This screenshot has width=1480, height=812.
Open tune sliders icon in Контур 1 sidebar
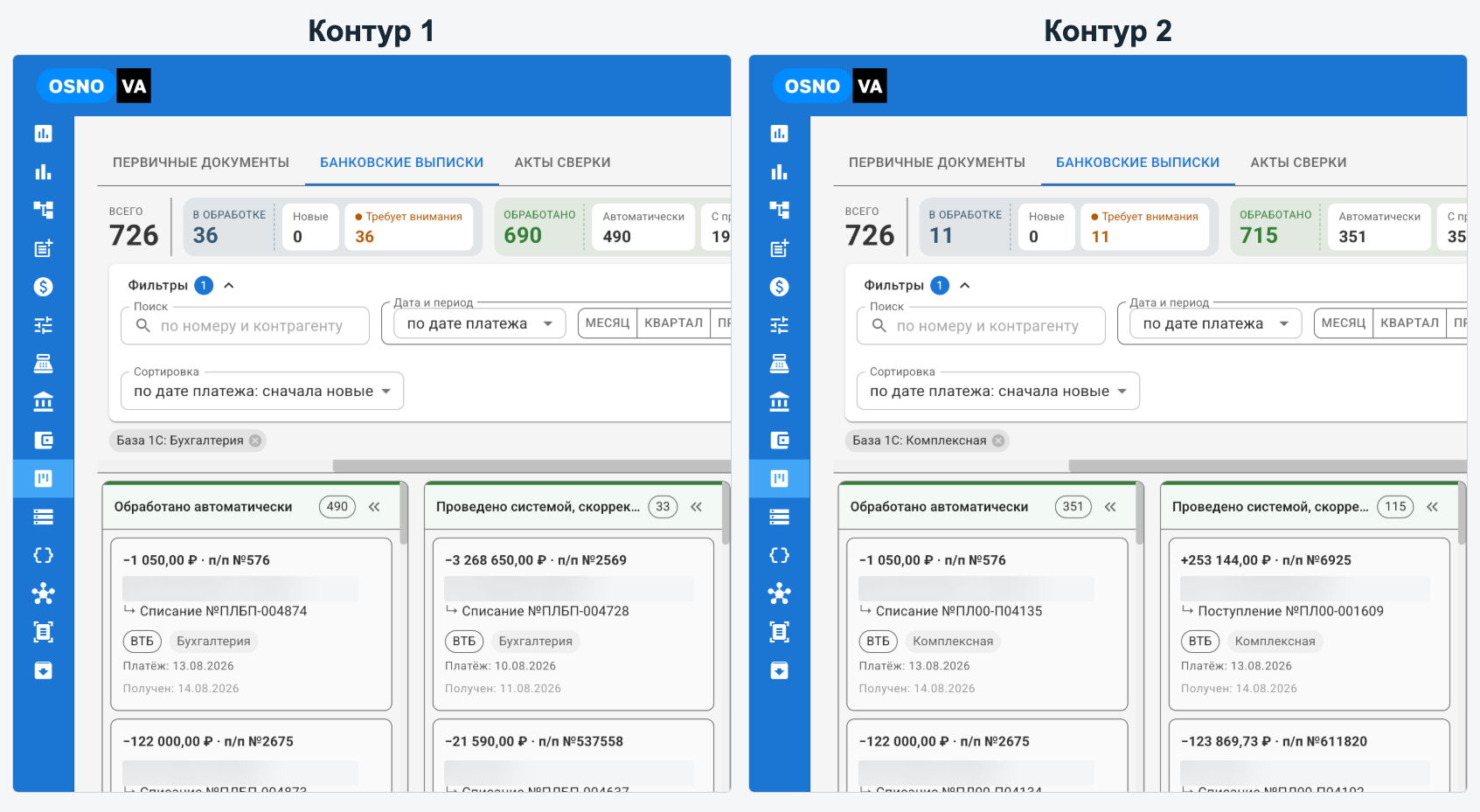point(43,325)
